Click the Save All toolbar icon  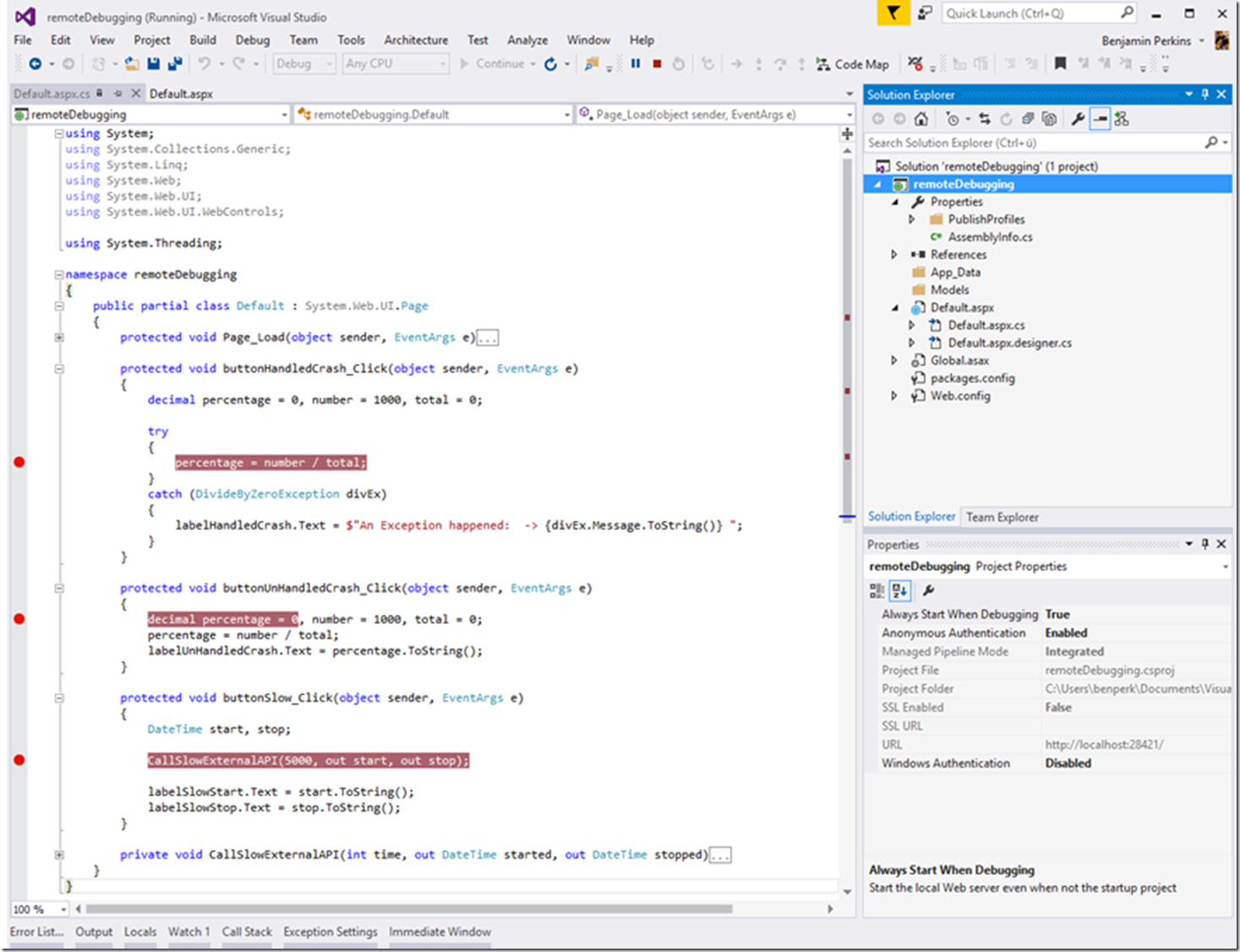point(175,63)
